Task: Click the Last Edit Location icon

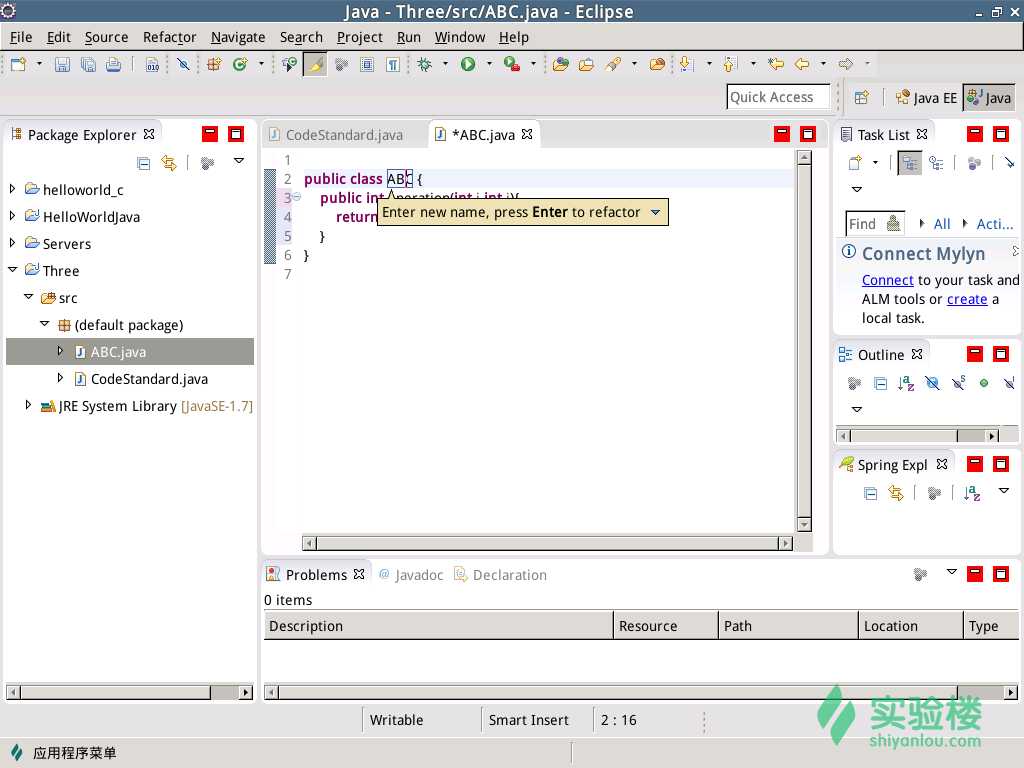Action: (775, 64)
